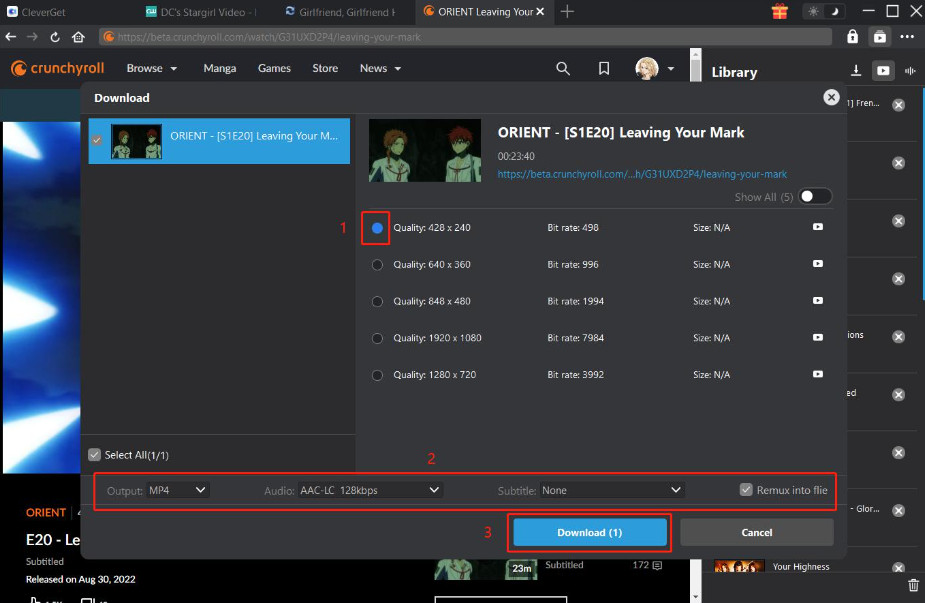
Task: Switch to the library video tab icon
Action: point(883,71)
